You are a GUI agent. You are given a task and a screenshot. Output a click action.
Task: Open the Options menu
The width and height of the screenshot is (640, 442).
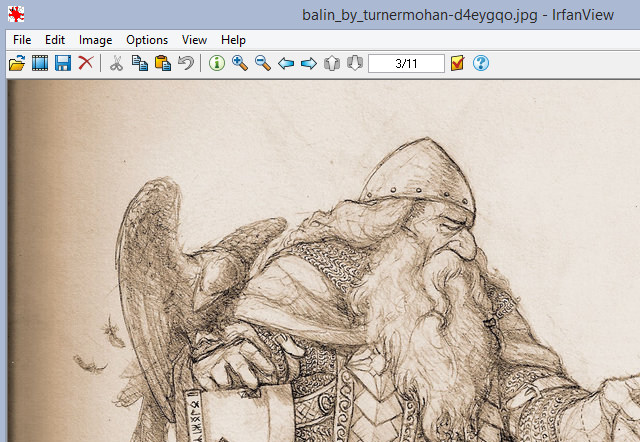pos(147,40)
